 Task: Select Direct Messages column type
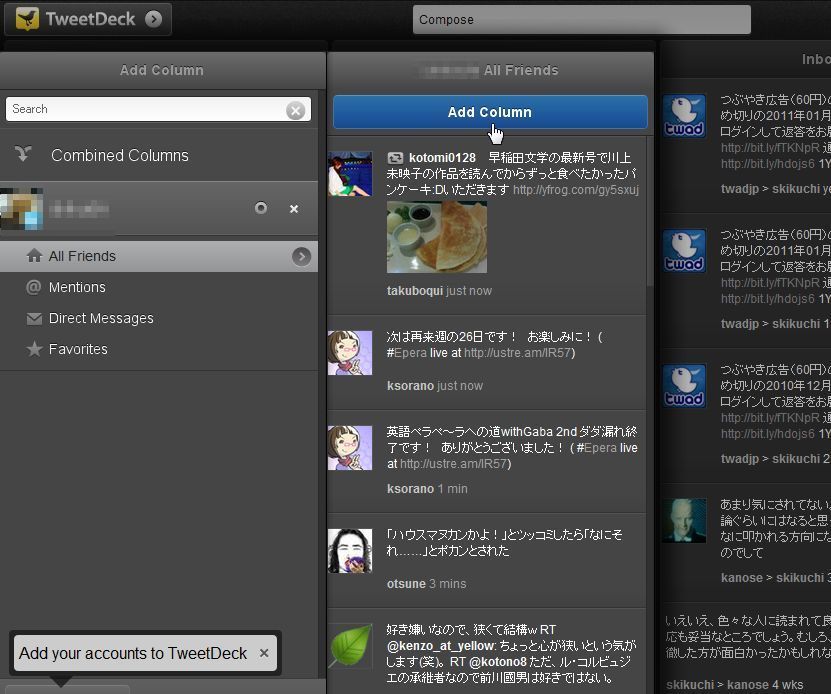click(159, 318)
